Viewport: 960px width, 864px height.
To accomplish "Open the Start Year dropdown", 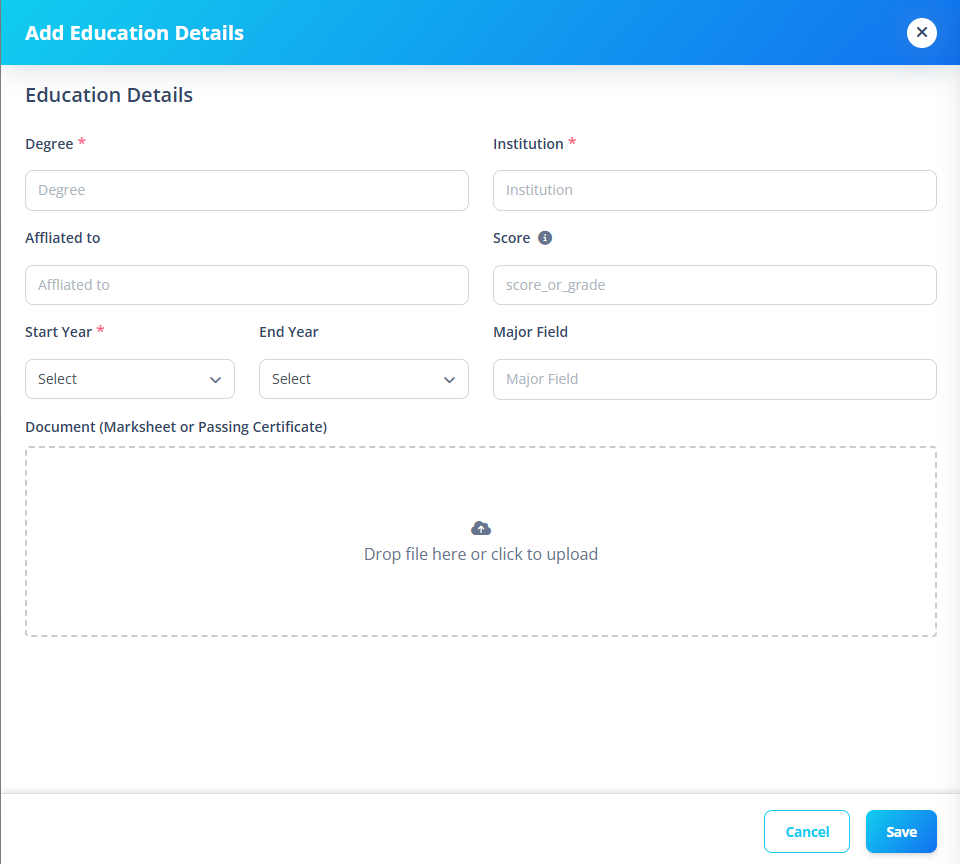I will [x=130, y=379].
